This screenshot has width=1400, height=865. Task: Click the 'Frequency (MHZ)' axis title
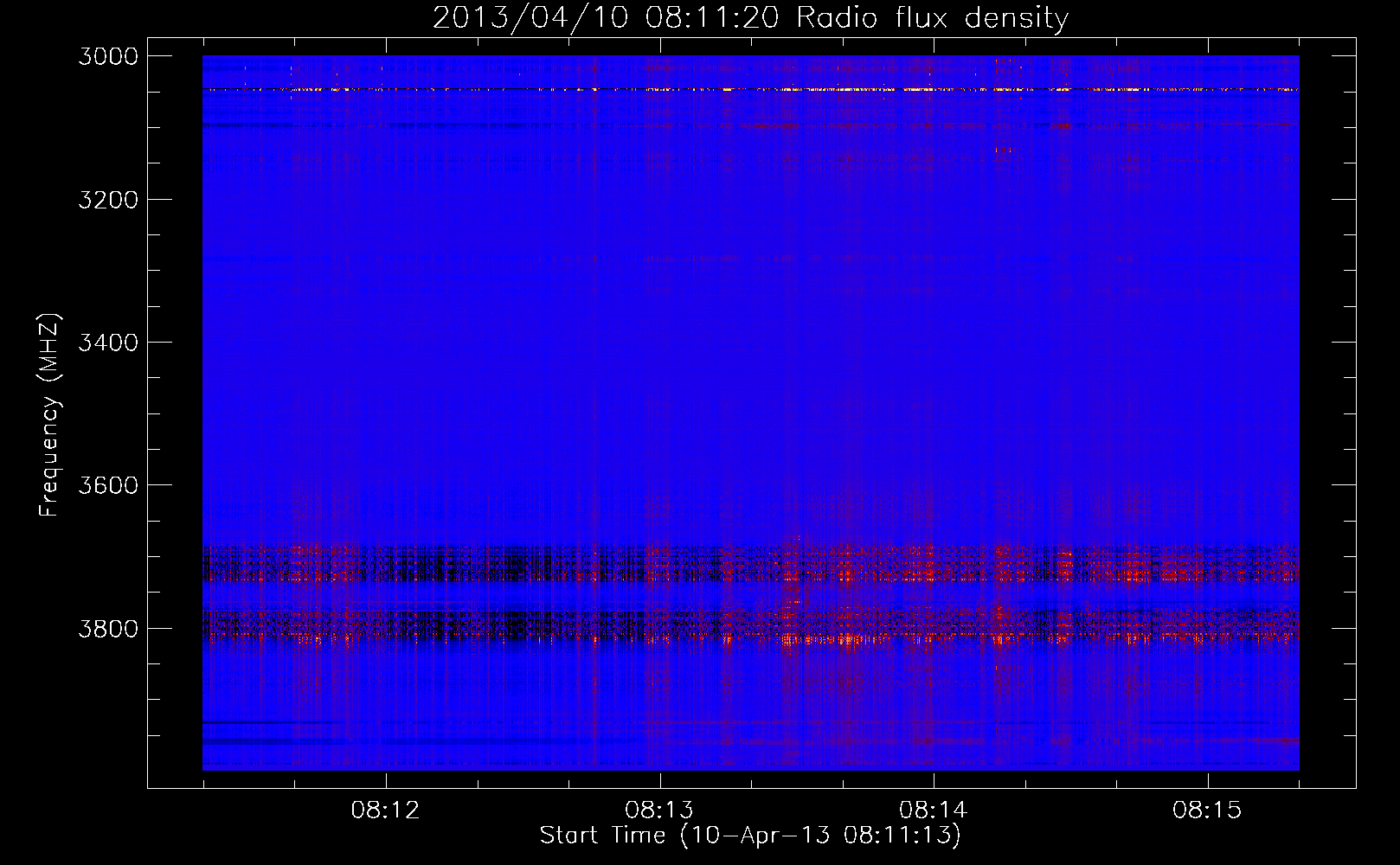pyautogui.click(x=49, y=415)
